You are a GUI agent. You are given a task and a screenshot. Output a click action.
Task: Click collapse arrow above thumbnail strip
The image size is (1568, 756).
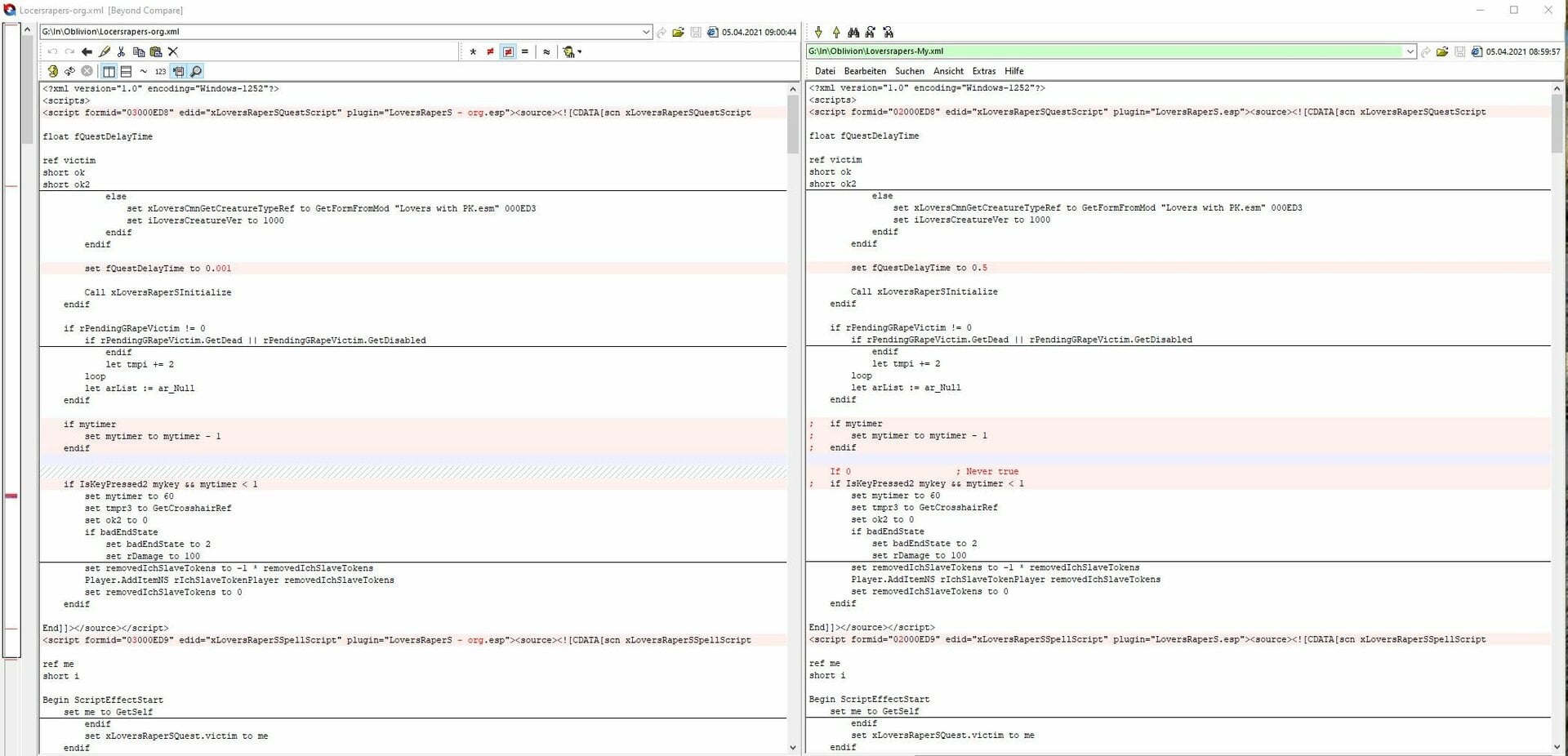(x=28, y=31)
